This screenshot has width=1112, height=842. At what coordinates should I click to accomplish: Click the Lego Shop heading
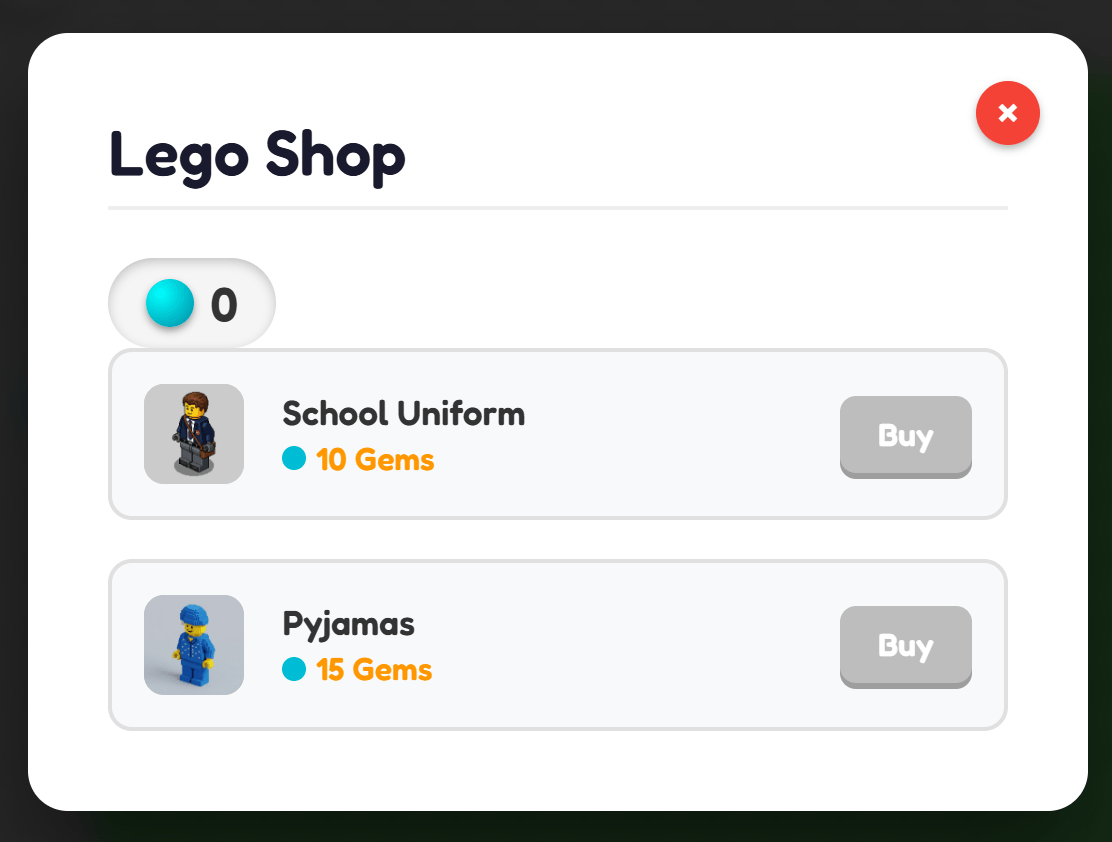(x=257, y=157)
